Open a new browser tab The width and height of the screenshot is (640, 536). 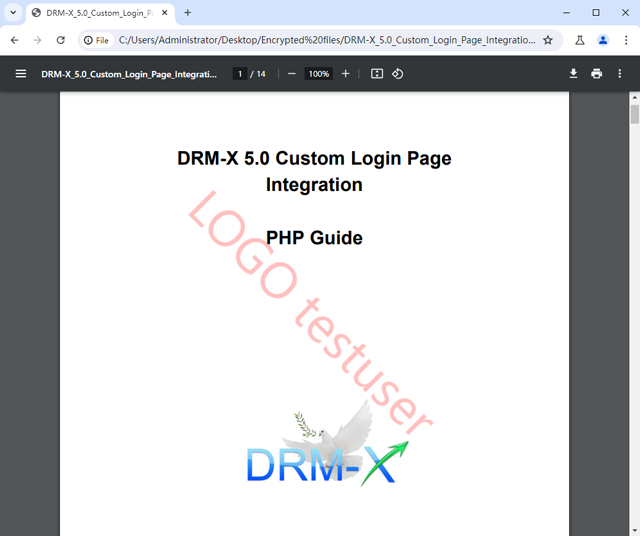click(187, 13)
